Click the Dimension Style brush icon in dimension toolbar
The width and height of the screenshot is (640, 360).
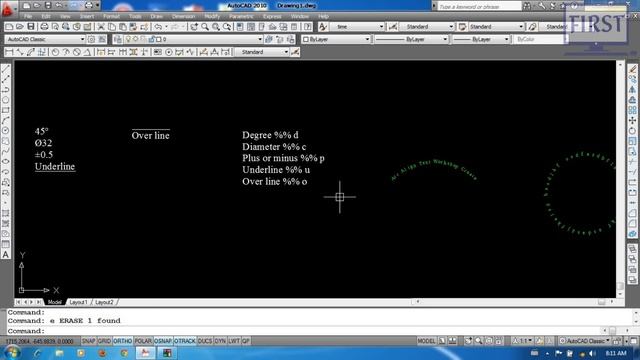coord(295,52)
